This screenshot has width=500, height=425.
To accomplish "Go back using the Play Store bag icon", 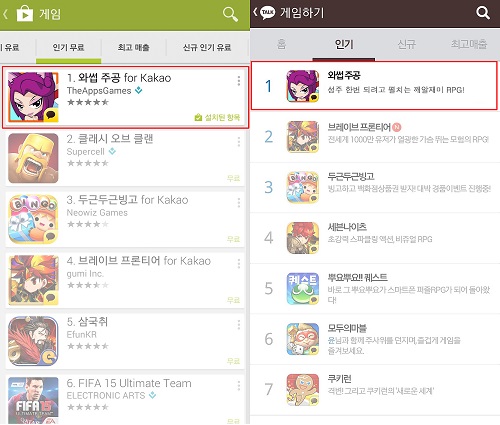I will point(24,14).
